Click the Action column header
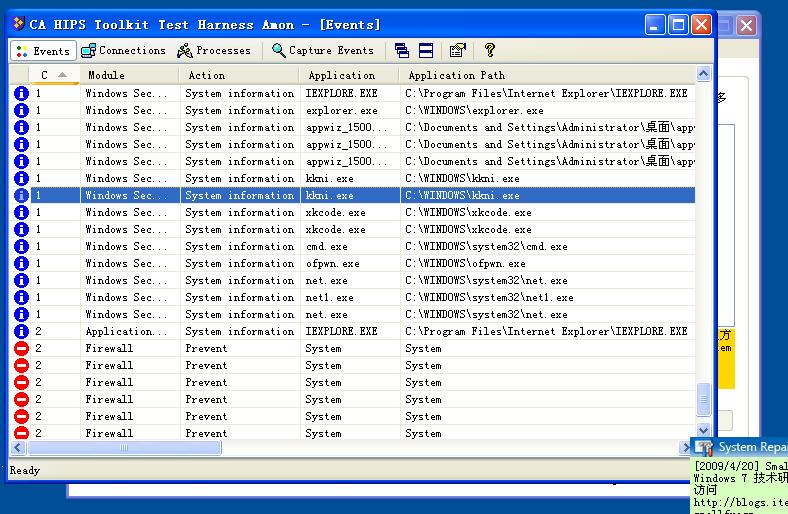This screenshot has width=788, height=514. [x=240, y=75]
